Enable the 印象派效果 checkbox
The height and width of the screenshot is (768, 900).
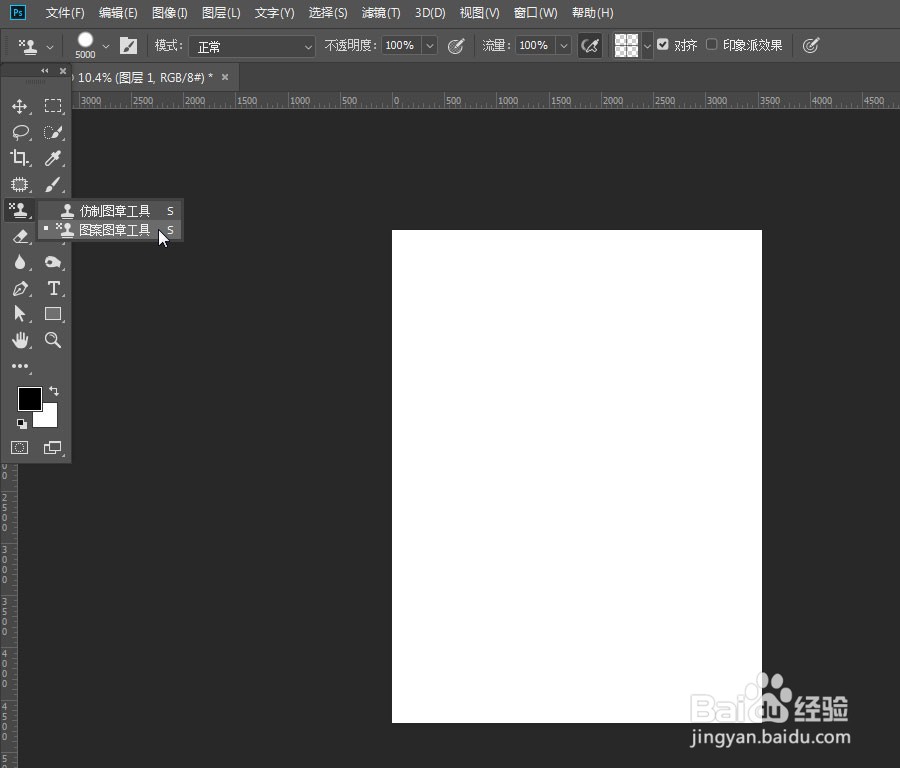pyautogui.click(x=712, y=45)
